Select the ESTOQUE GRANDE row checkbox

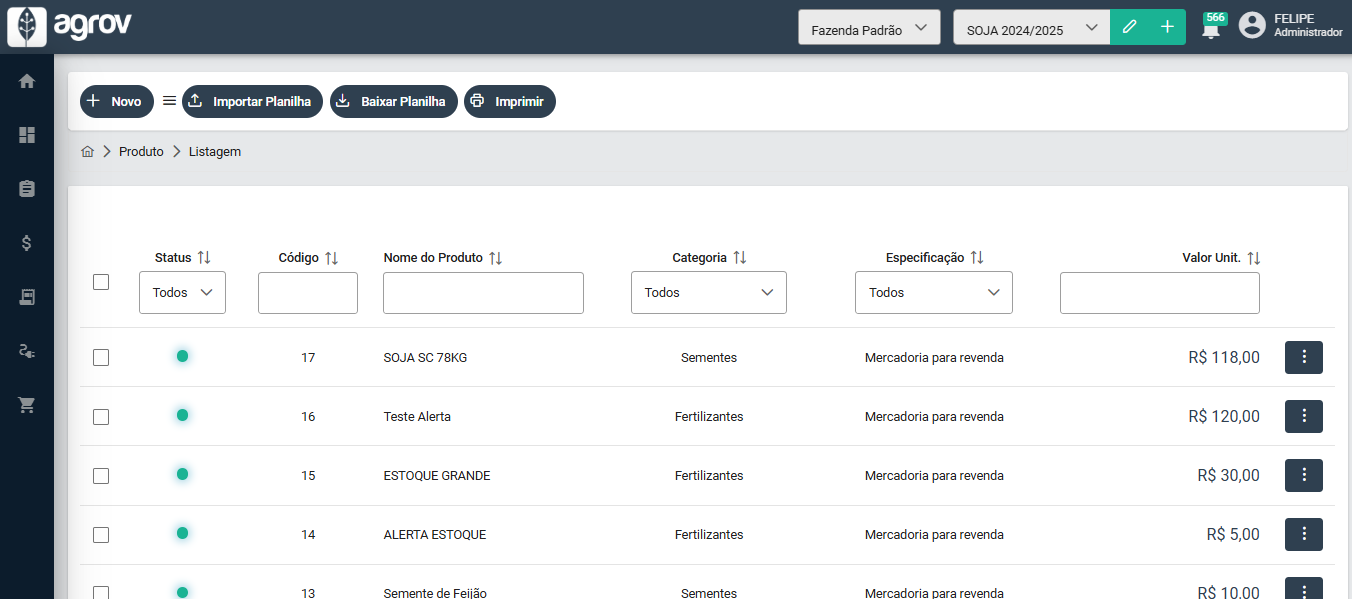[x=101, y=475]
